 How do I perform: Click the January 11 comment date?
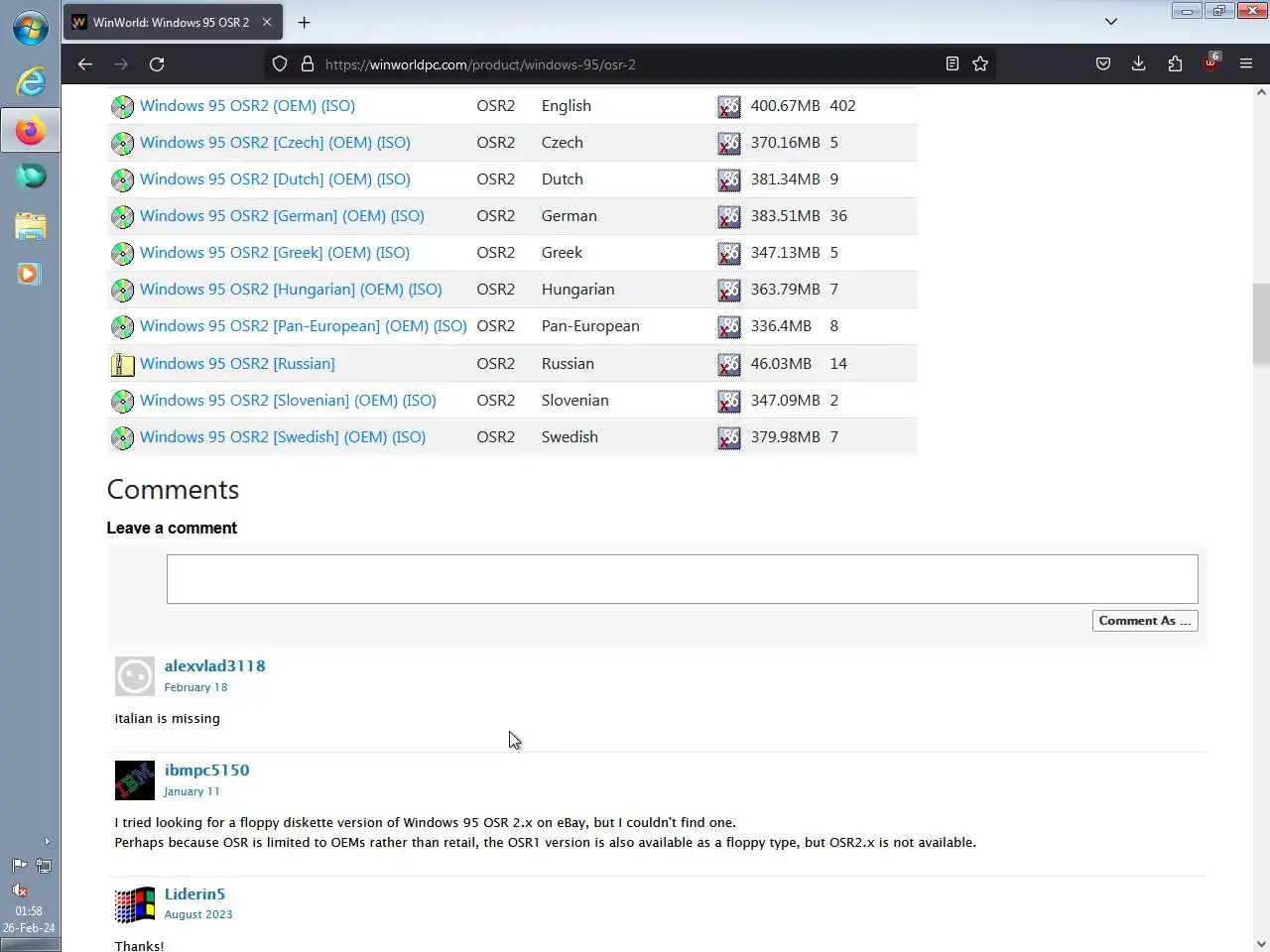pos(191,791)
